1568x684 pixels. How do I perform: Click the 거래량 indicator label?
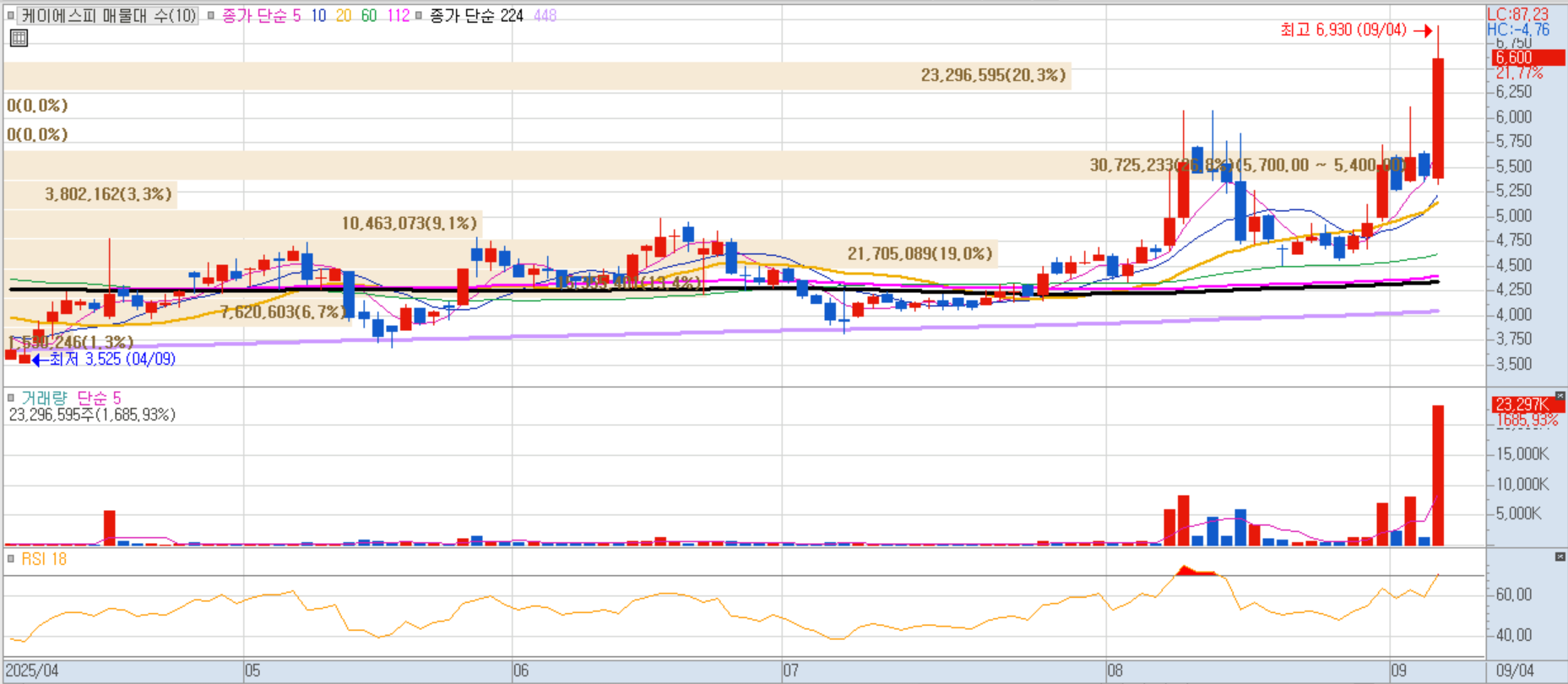click(44, 398)
